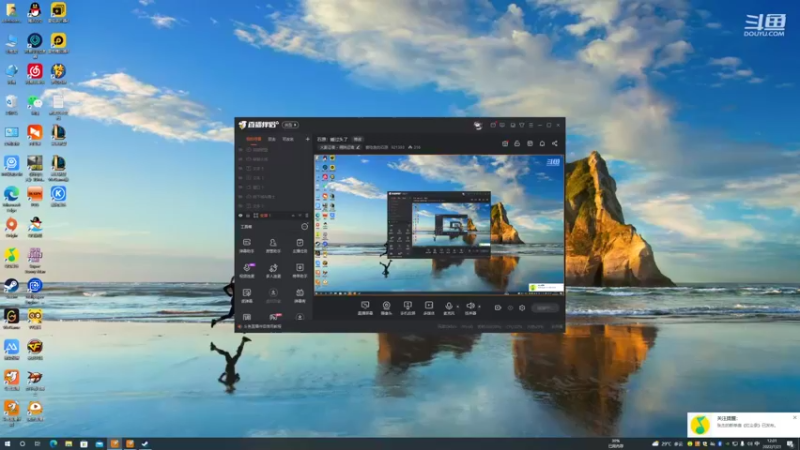Open the shield icon in Douyu title bar
The image size is (800, 450).
pos(521,125)
